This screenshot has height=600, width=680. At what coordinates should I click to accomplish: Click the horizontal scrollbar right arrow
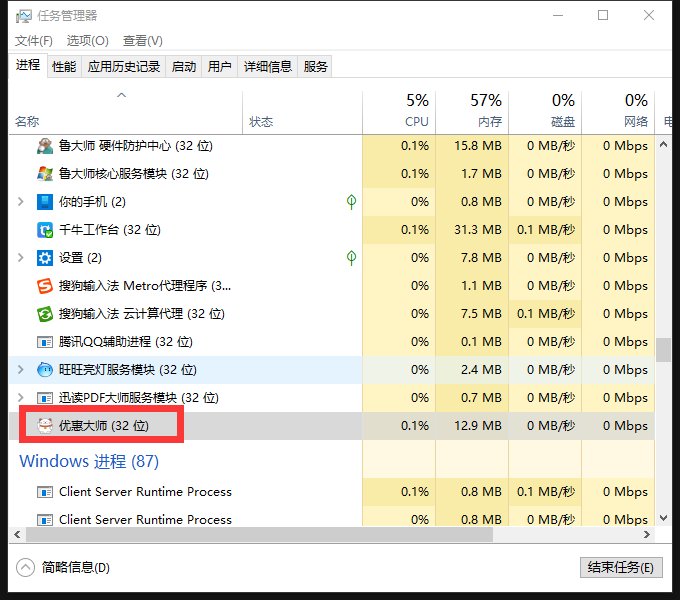tap(647, 535)
